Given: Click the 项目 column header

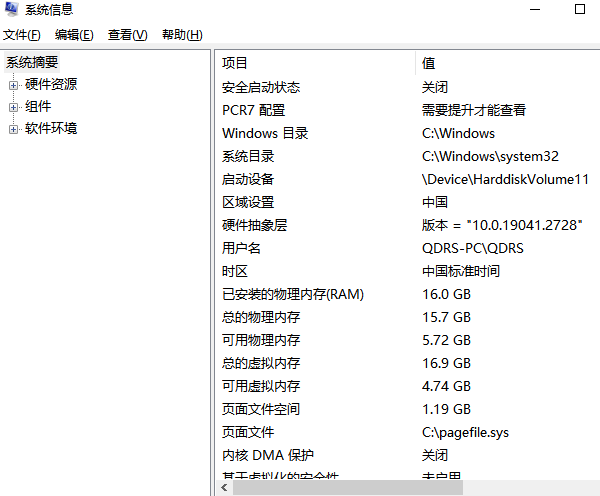Looking at the screenshot, I should click(x=315, y=63).
